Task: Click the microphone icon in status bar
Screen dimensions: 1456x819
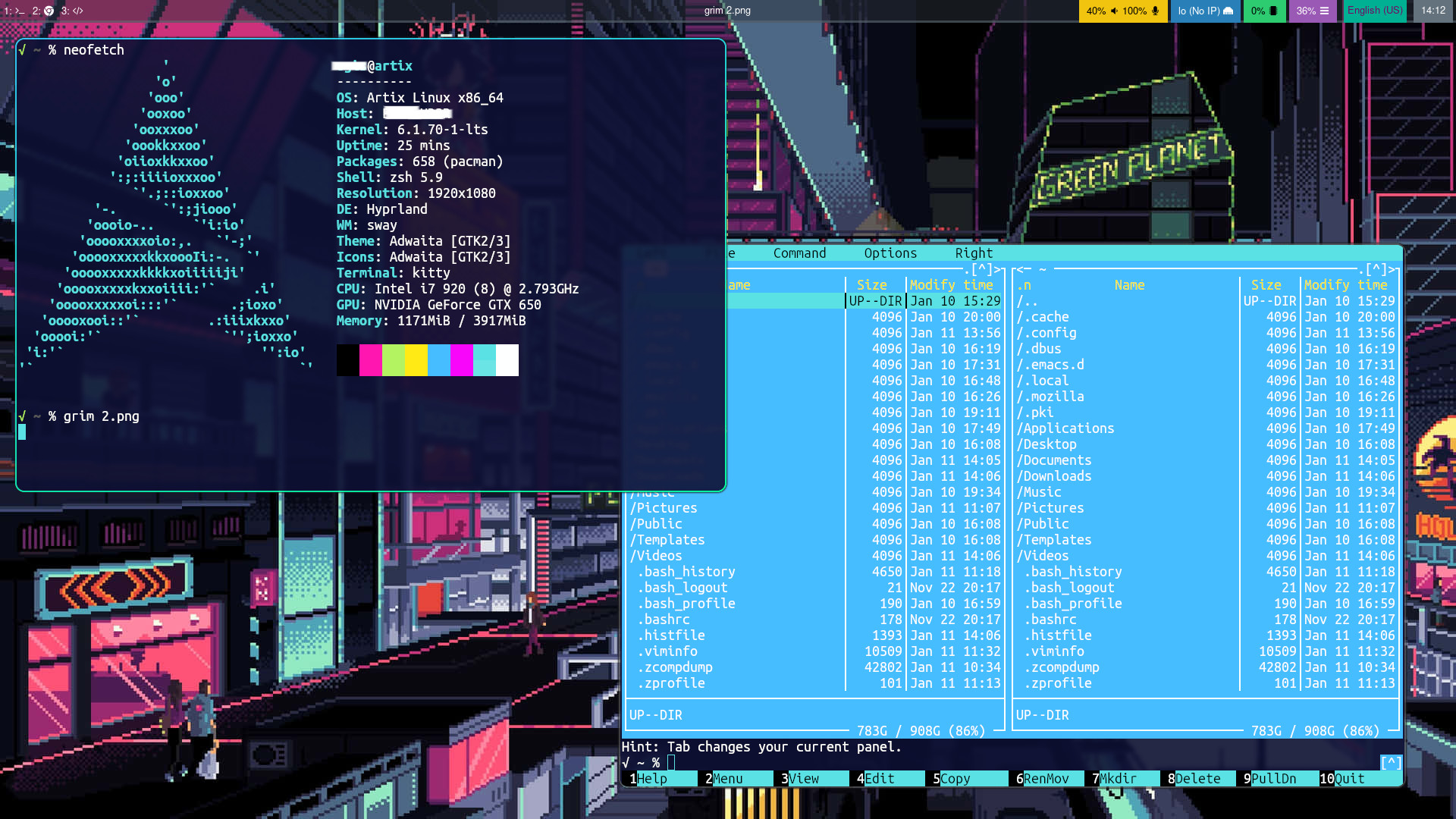Action: (x=1155, y=11)
